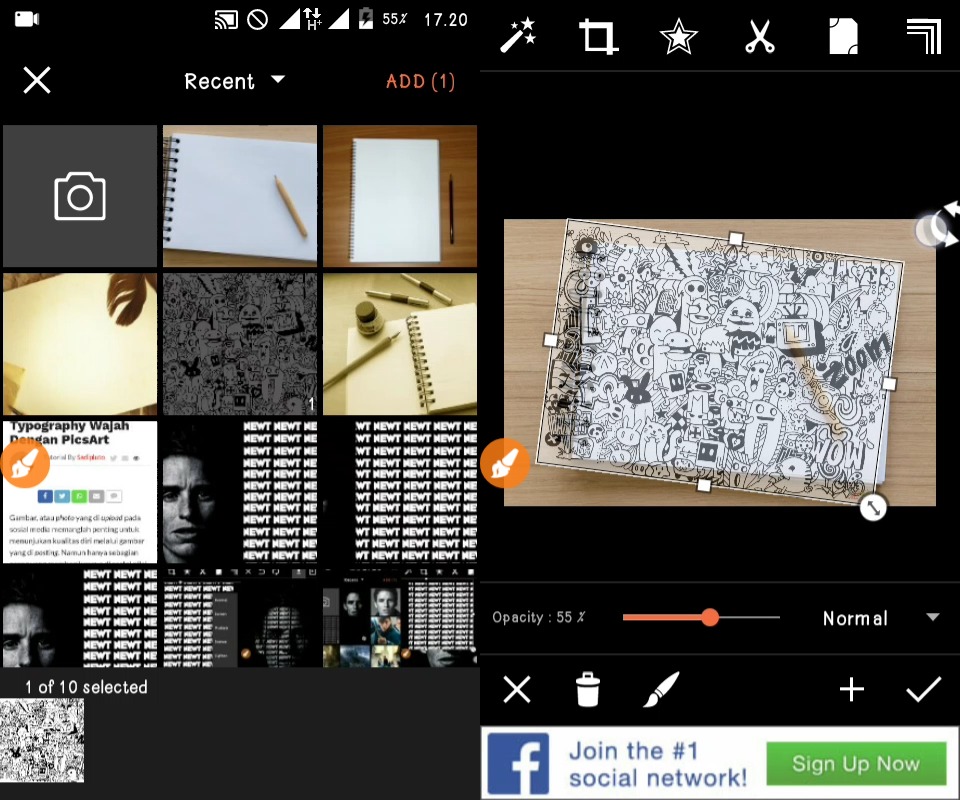The height and width of the screenshot is (800, 960).
Task: Open the page shape mask tool
Action: point(843,37)
